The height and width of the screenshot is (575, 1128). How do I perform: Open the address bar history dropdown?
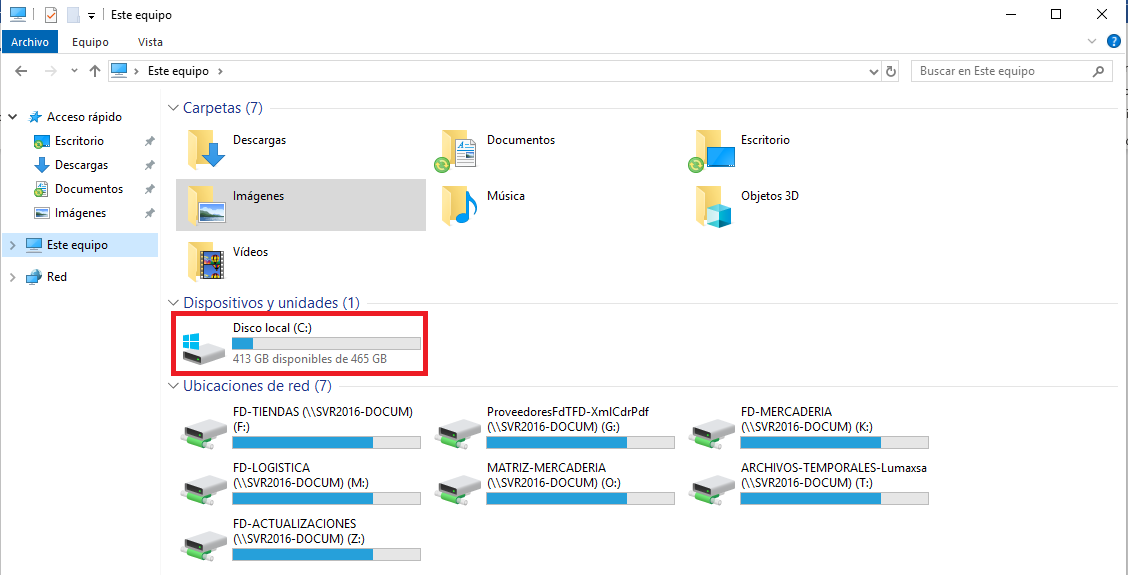873,71
